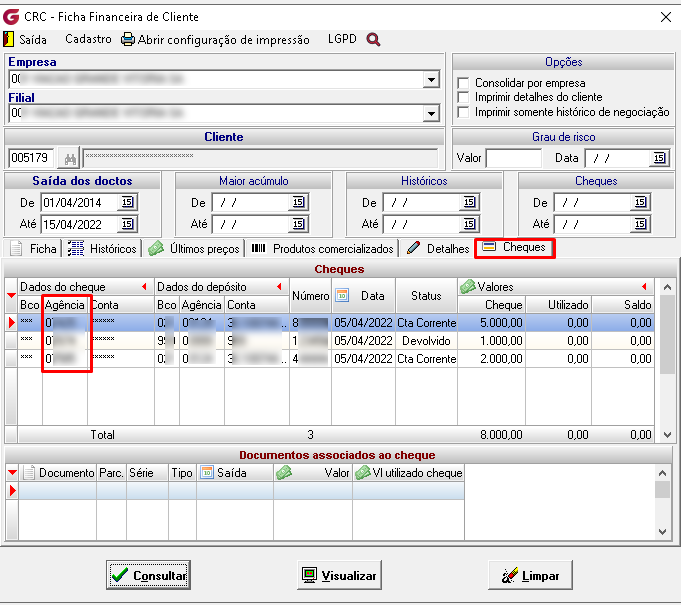This screenshot has width=681, height=605.
Task: Enable Imprimir detalhes do cliente checkbox
Action: [463, 97]
